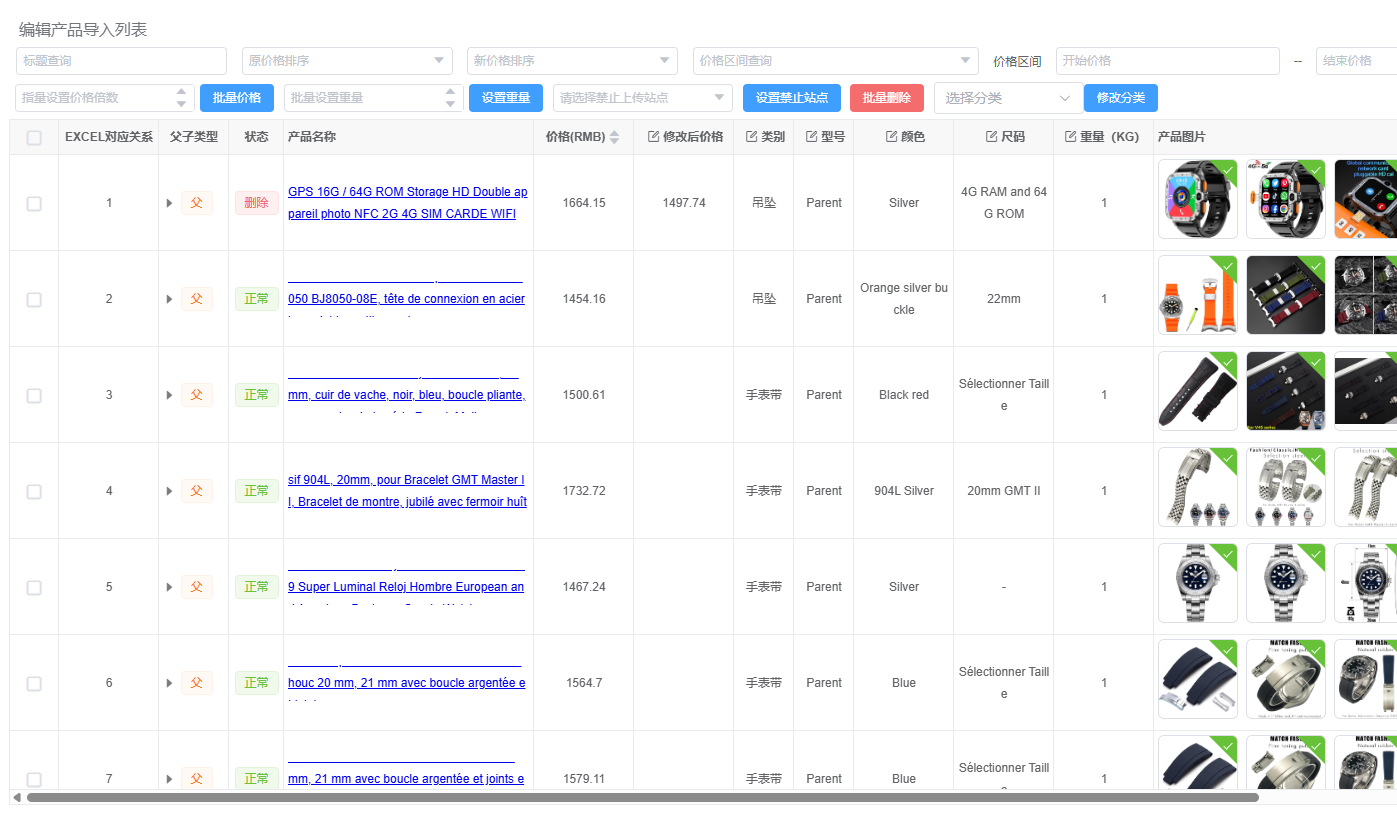Check the checkbox for row 1

(x=34, y=203)
